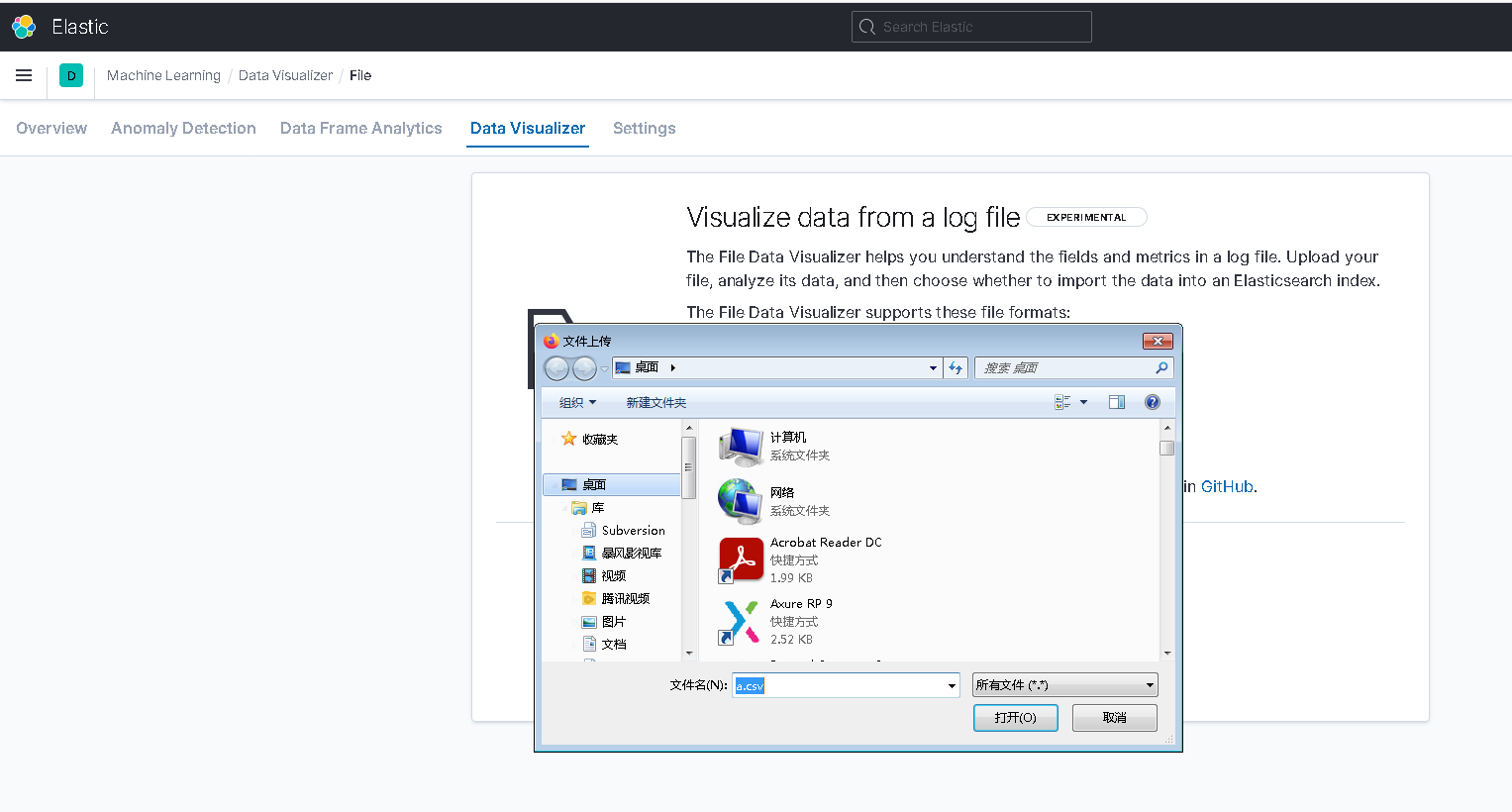Select 腾讯视频 in the tree
The width and height of the screenshot is (1512, 812).
pos(626,598)
